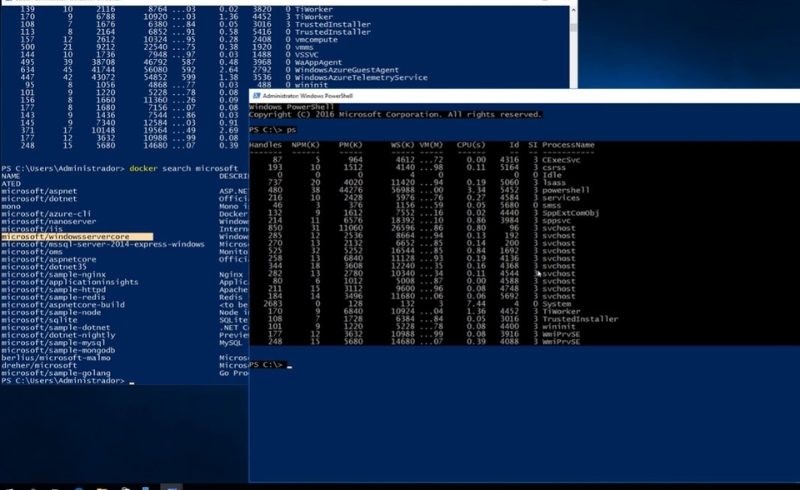Image resolution: width=800 pixels, height=490 pixels.
Task: Click the Copyright 2016 Microsoft Corporation line
Action: click(x=395, y=114)
